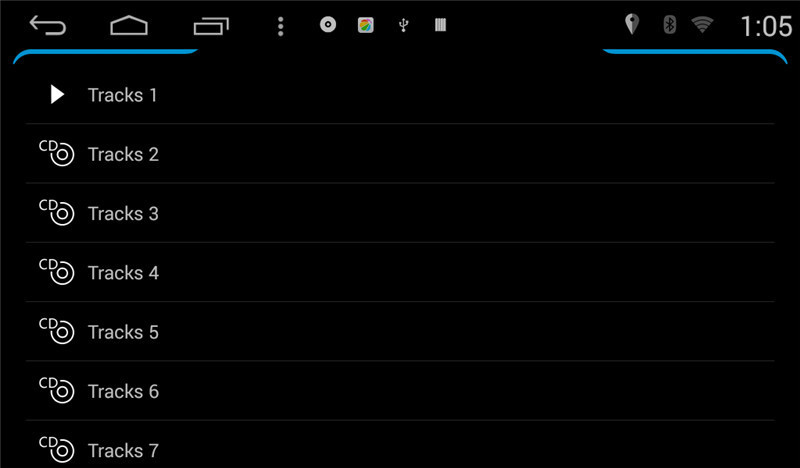The width and height of the screenshot is (800, 468).
Task: Select the Tracks 6 entry
Action: (400, 390)
